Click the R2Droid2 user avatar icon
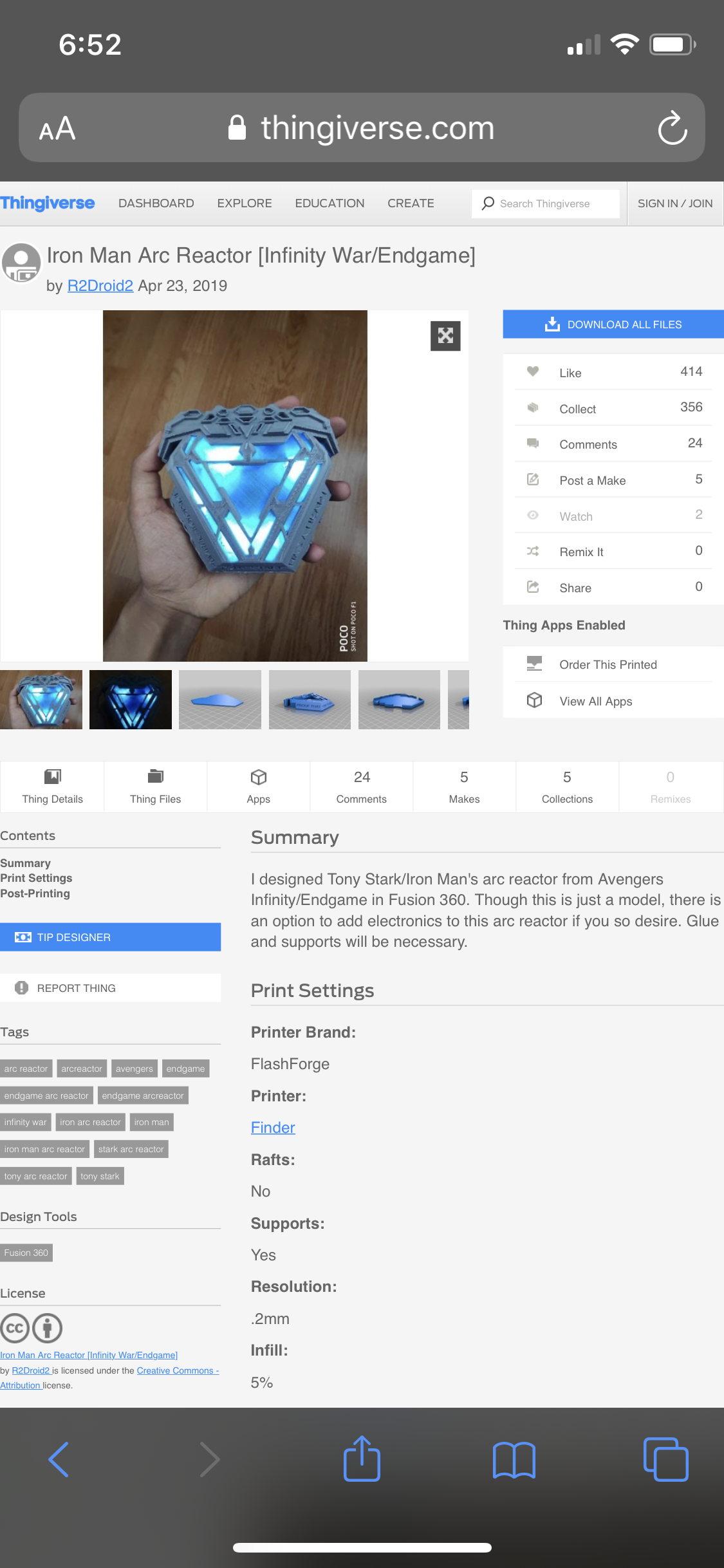Screen dimensions: 724x1568 (21, 263)
